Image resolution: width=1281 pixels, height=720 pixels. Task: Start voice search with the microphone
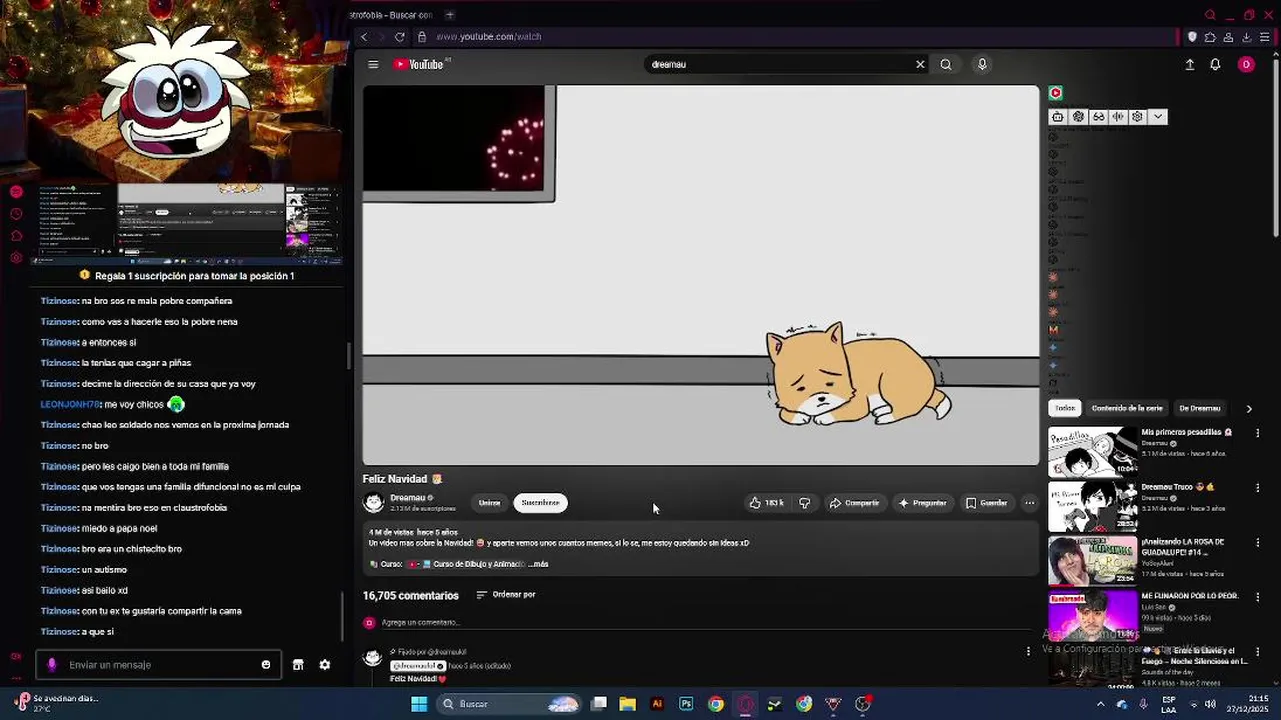pos(982,64)
